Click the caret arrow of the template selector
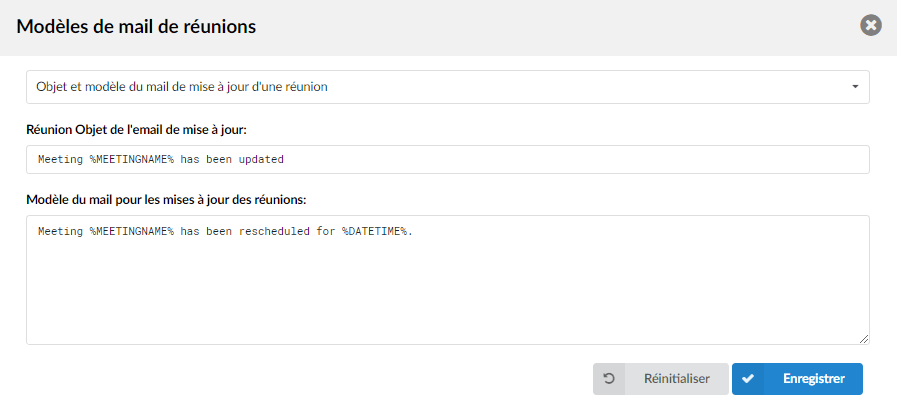 pos(855,87)
